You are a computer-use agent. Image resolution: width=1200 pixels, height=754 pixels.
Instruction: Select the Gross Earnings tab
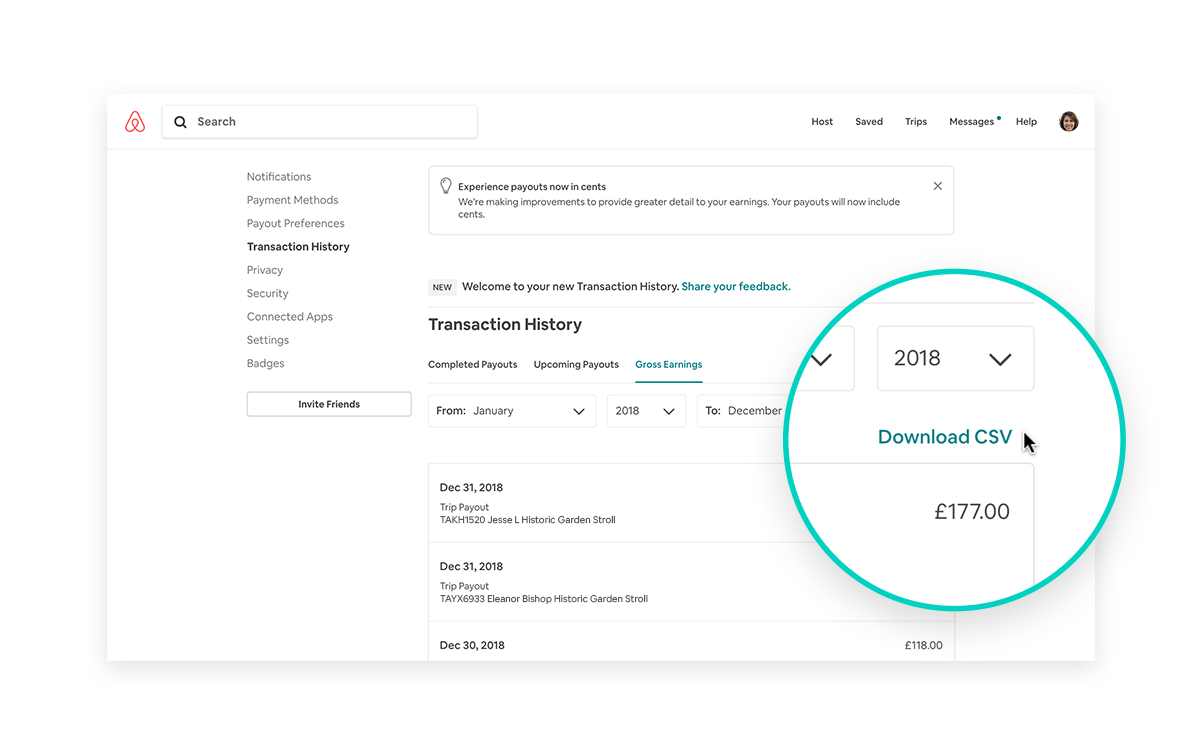(x=668, y=365)
